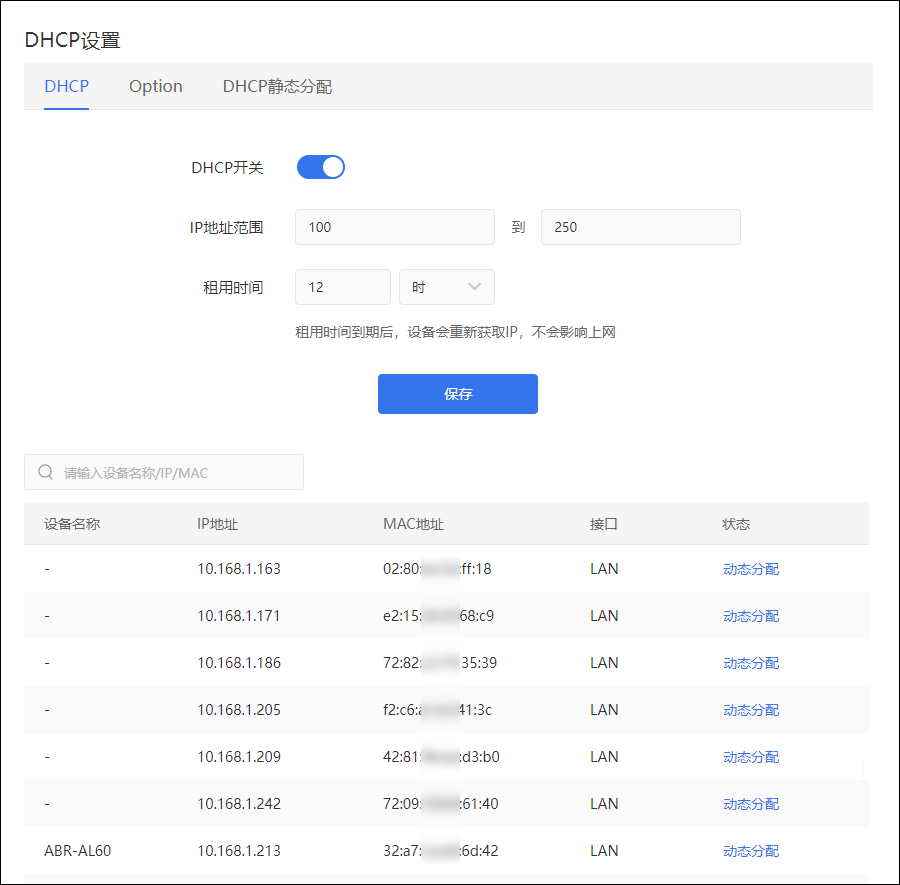Click the IP地址 column header
The width and height of the screenshot is (900, 885).
[x=217, y=524]
